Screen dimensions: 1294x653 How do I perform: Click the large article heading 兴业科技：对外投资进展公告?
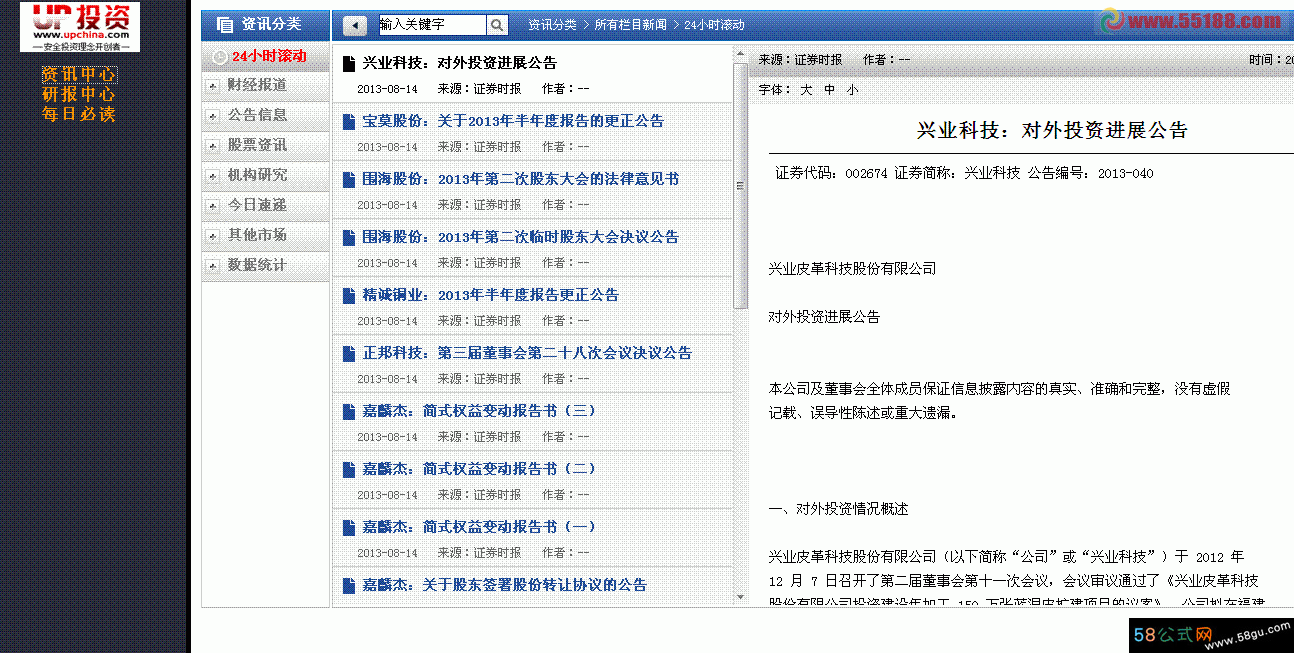coord(1052,130)
